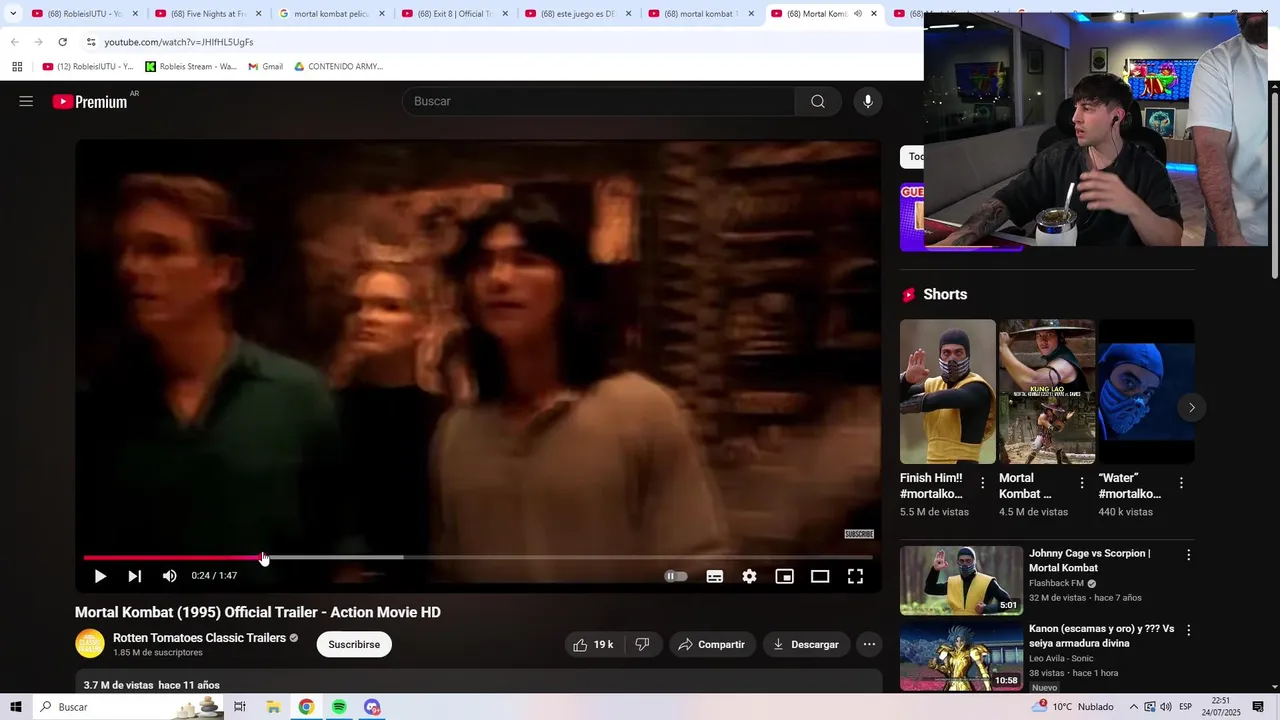
Task: Open the Rotten Tomatoes Classic Trailers channel name
Action: click(199, 638)
